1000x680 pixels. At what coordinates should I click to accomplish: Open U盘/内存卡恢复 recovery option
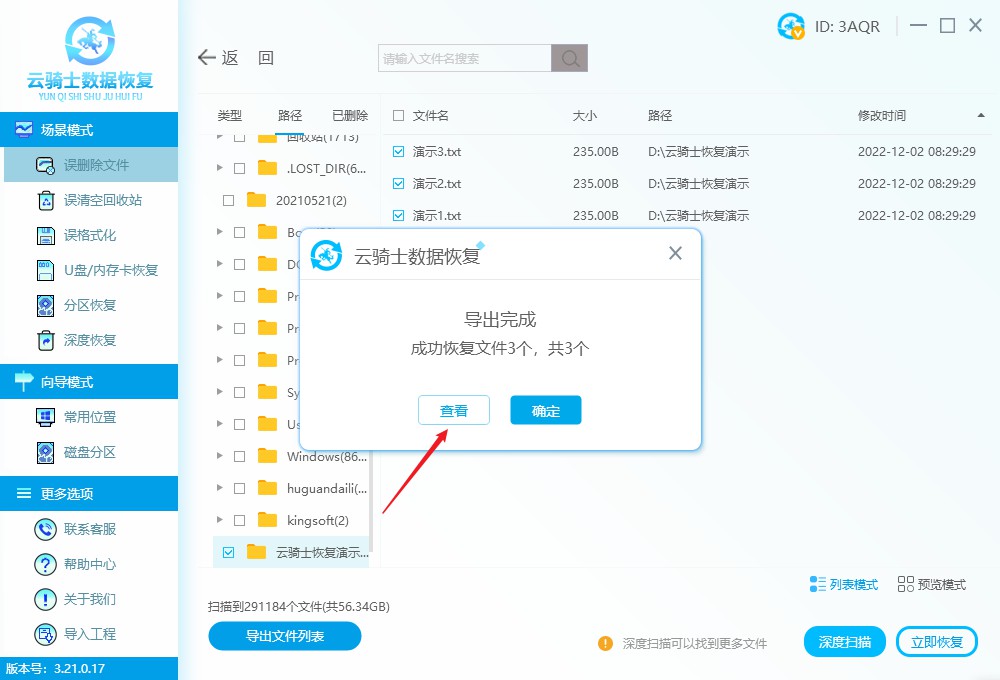[45, 270]
